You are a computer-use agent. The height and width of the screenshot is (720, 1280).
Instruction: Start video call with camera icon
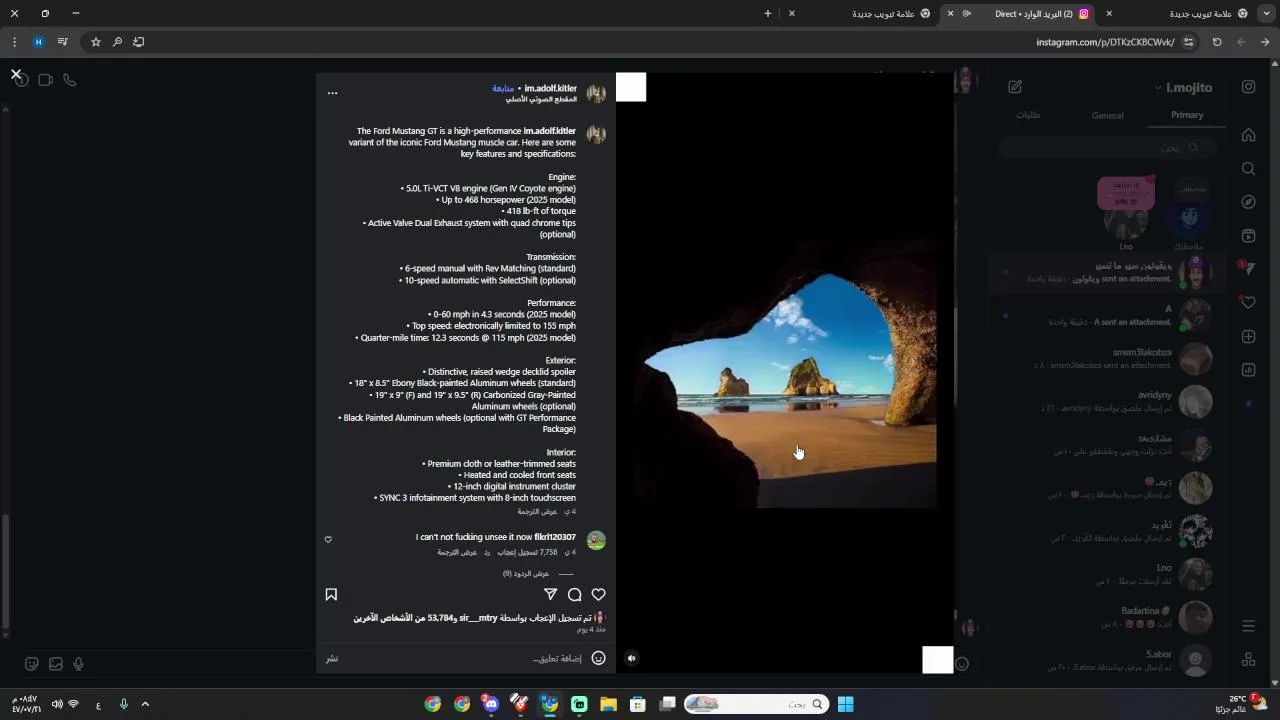[45, 80]
